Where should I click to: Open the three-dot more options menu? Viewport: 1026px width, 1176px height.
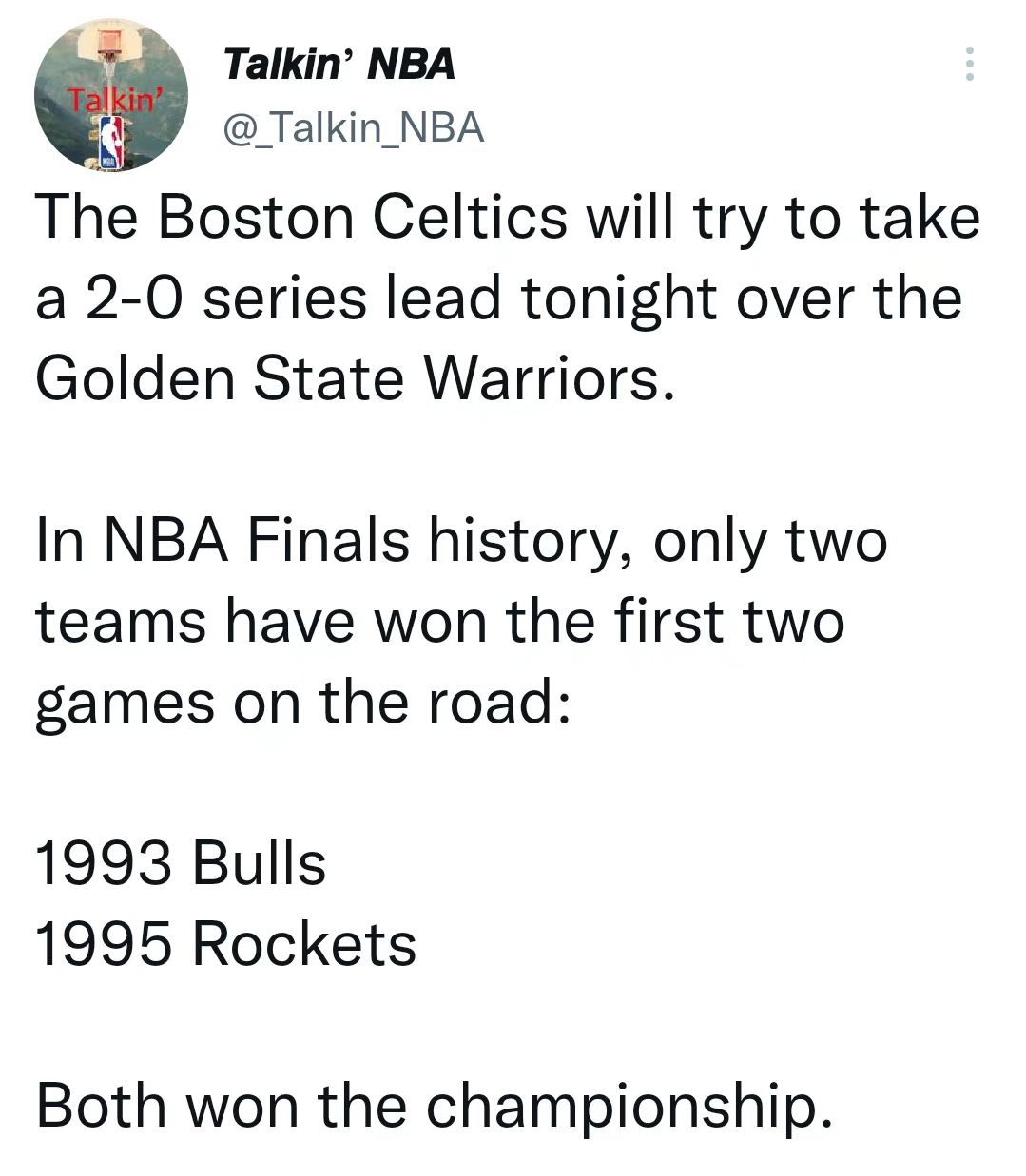click(969, 64)
